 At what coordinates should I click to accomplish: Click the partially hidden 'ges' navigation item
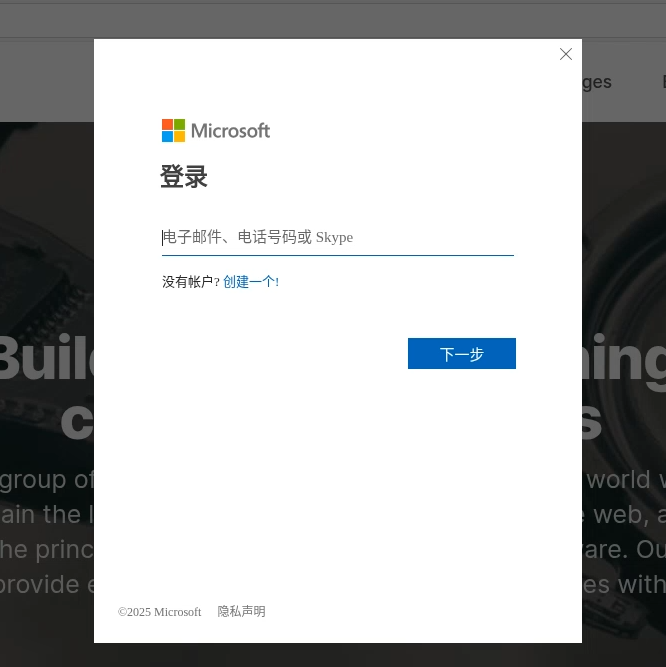pos(596,82)
